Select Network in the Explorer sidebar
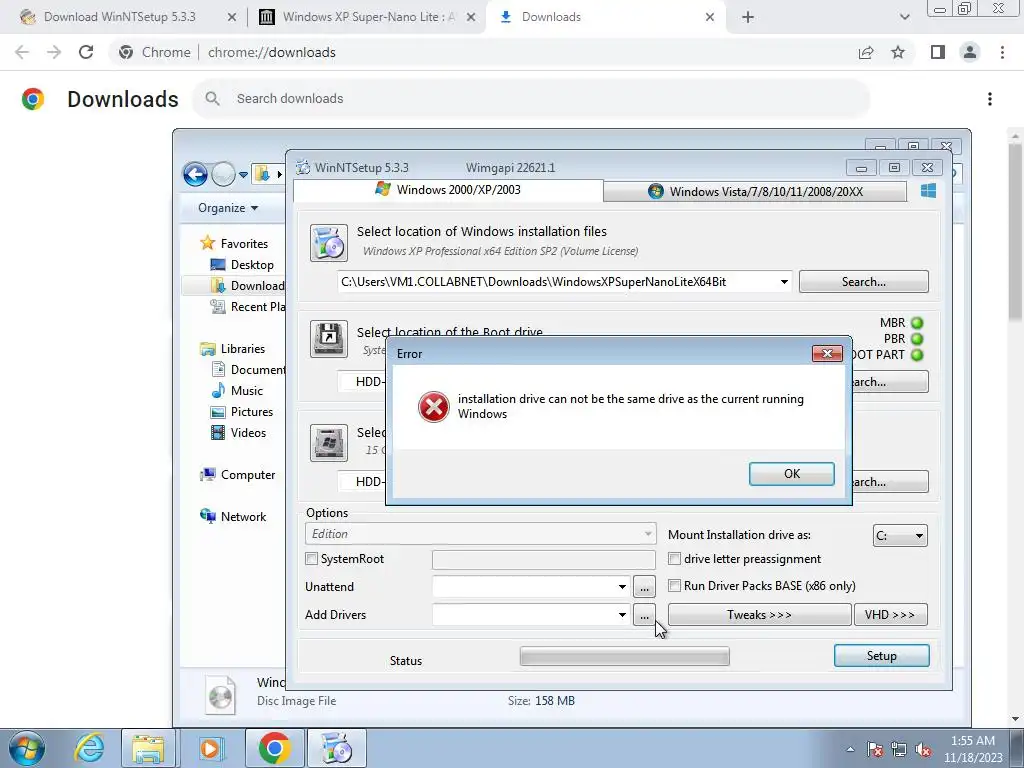The width and height of the screenshot is (1024, 768). point(243,517)
